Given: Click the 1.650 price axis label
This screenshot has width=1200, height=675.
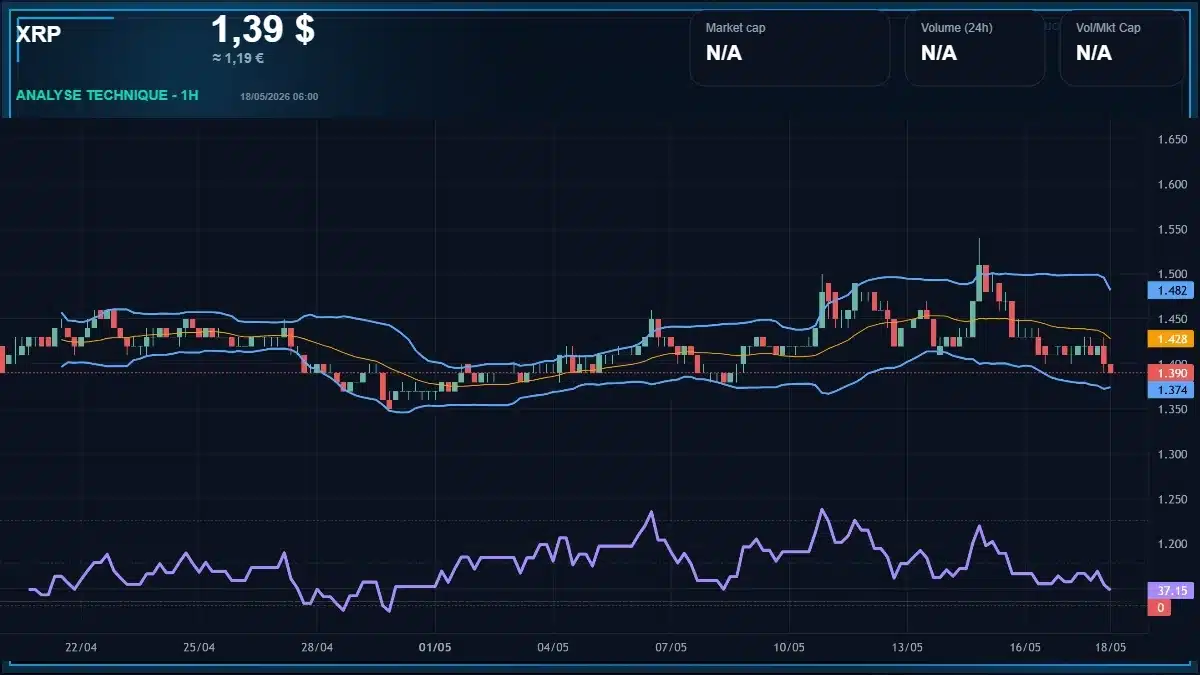Looking at the screenshot, I should pyautogui.click(x=1172, y=139).
